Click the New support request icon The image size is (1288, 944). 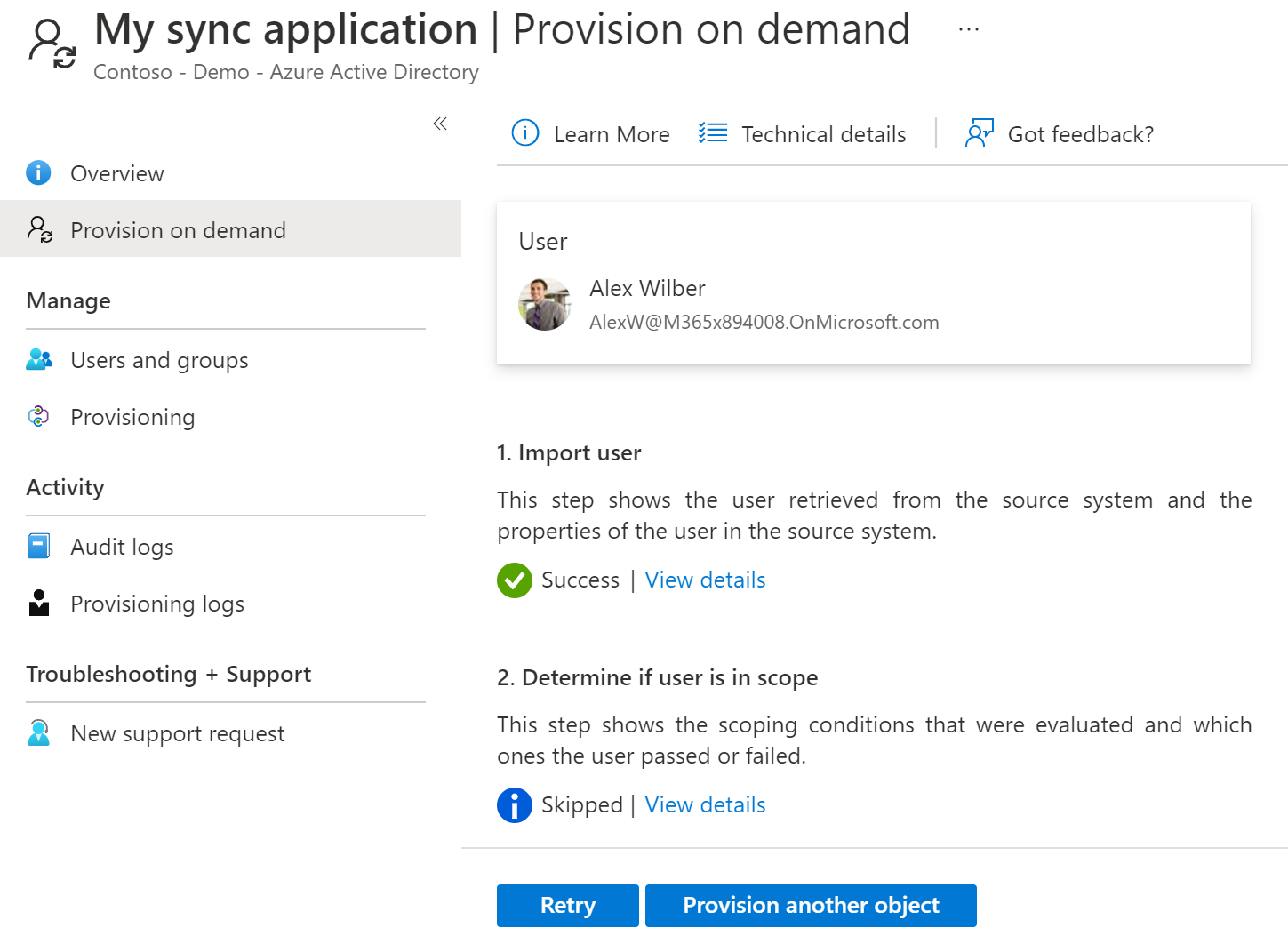click(x=39, y=732)
